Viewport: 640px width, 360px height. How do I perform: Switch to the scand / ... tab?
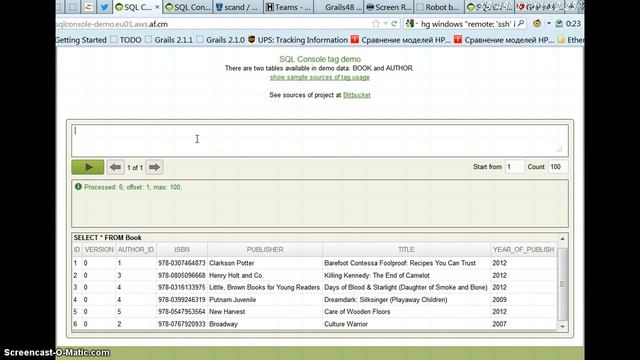(238, 7)
